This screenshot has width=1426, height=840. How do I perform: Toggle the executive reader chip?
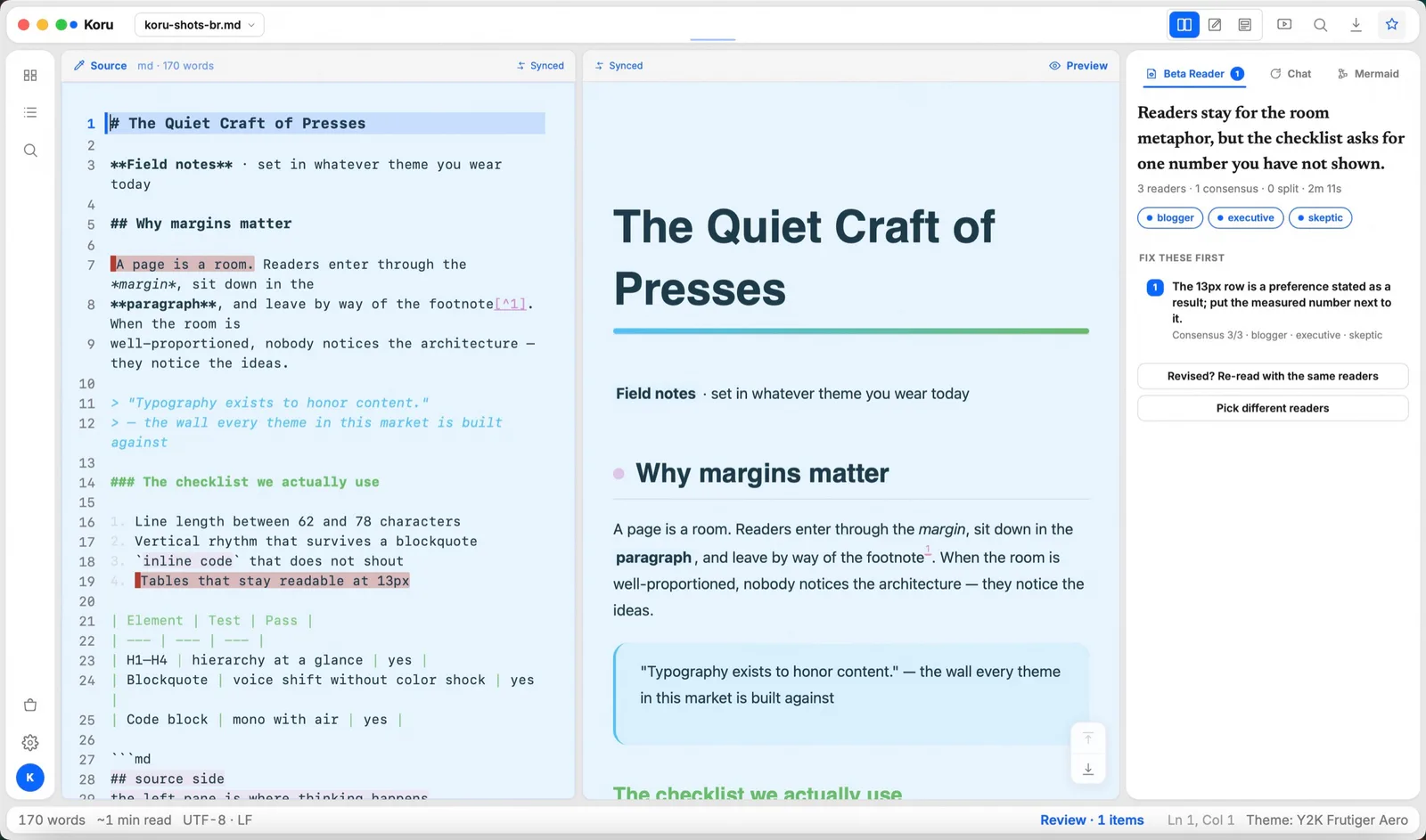coord(1246,218)
